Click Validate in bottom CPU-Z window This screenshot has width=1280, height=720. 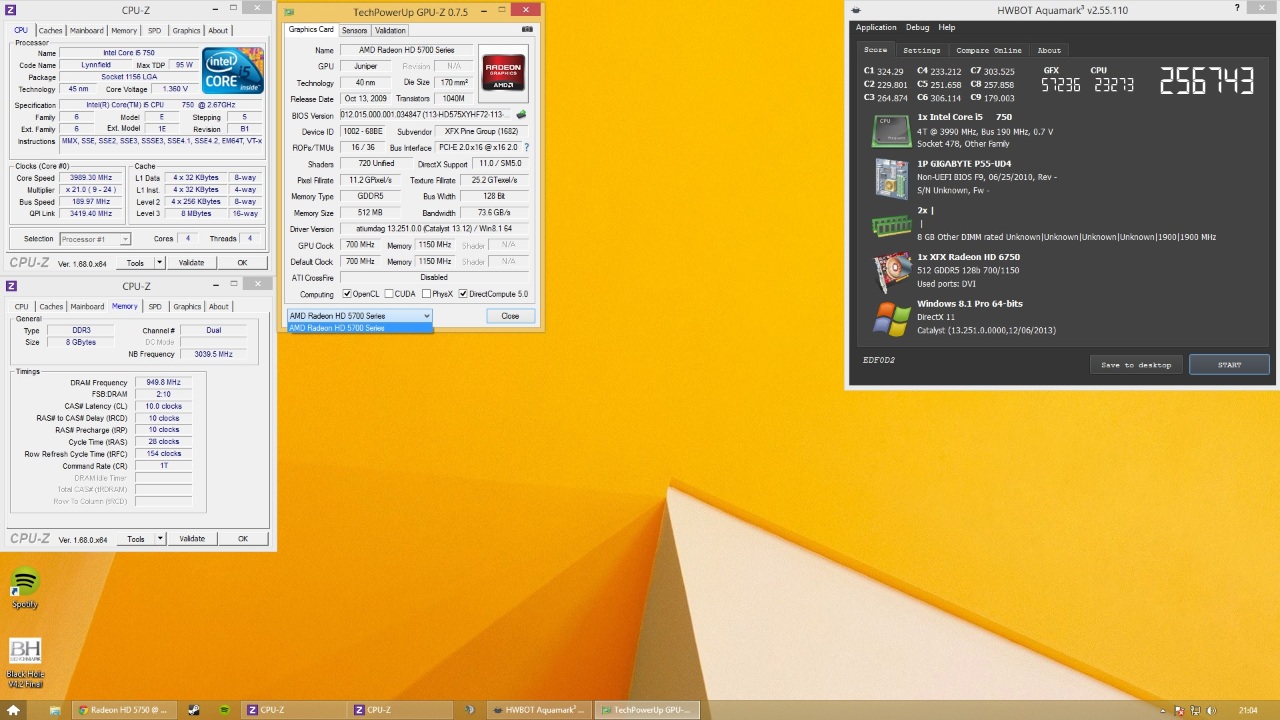click(191, 539)
